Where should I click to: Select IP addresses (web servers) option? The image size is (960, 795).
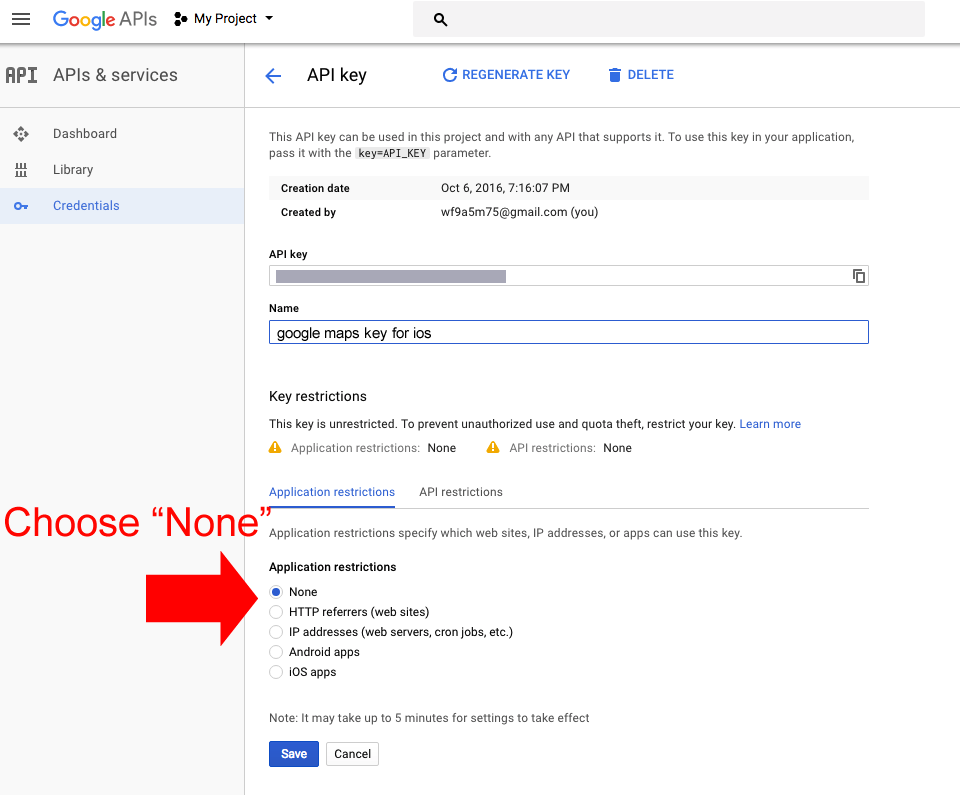pos(276,632)
